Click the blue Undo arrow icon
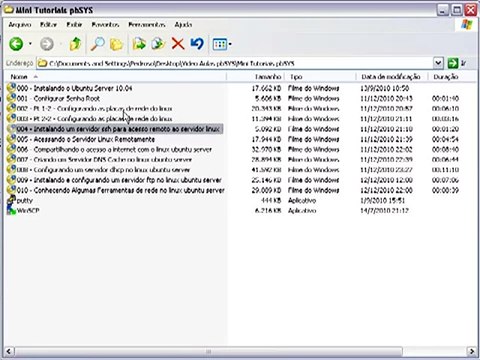480x360 pixels. tap(197, 44)
